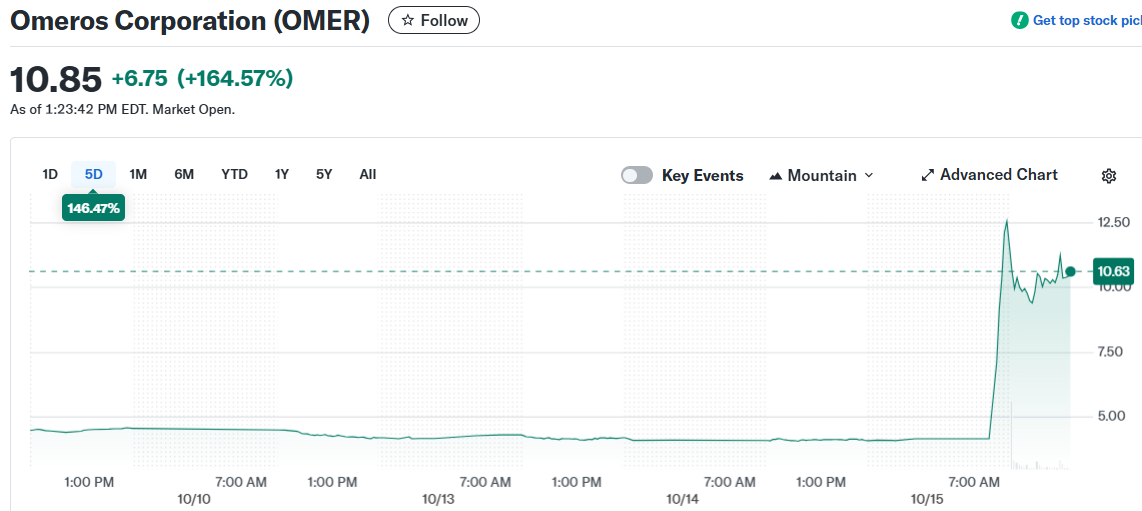
Task: Click the green dot on the price line
Action: pos(1070,271)
